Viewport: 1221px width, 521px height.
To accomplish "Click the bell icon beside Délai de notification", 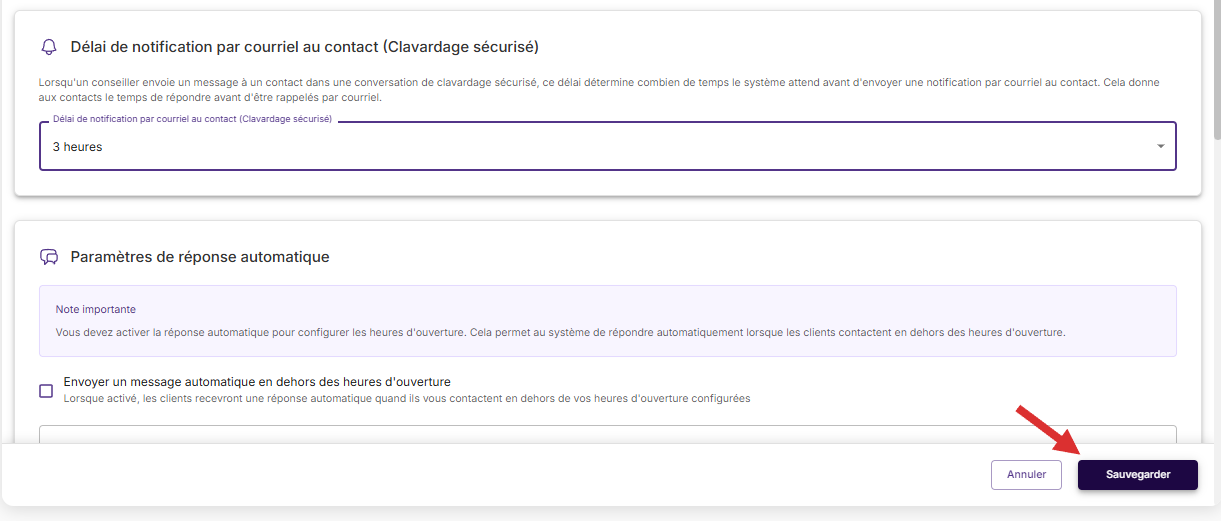I will click(x=49, y=47).
